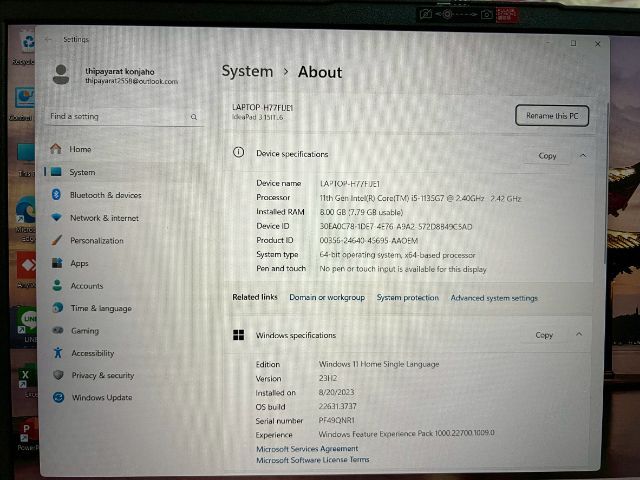Open Accounts settings
Image resolution: width=640 pixels, height=480 pixels.
87,286
